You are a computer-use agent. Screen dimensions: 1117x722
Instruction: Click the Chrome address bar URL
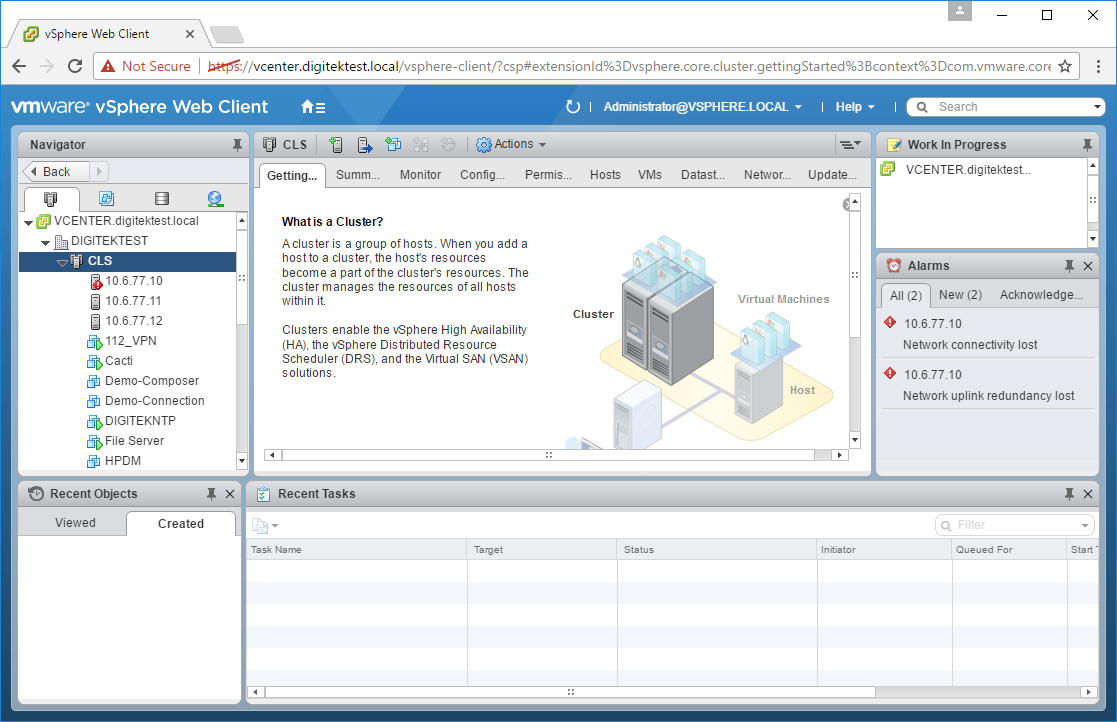pos(629,66)
